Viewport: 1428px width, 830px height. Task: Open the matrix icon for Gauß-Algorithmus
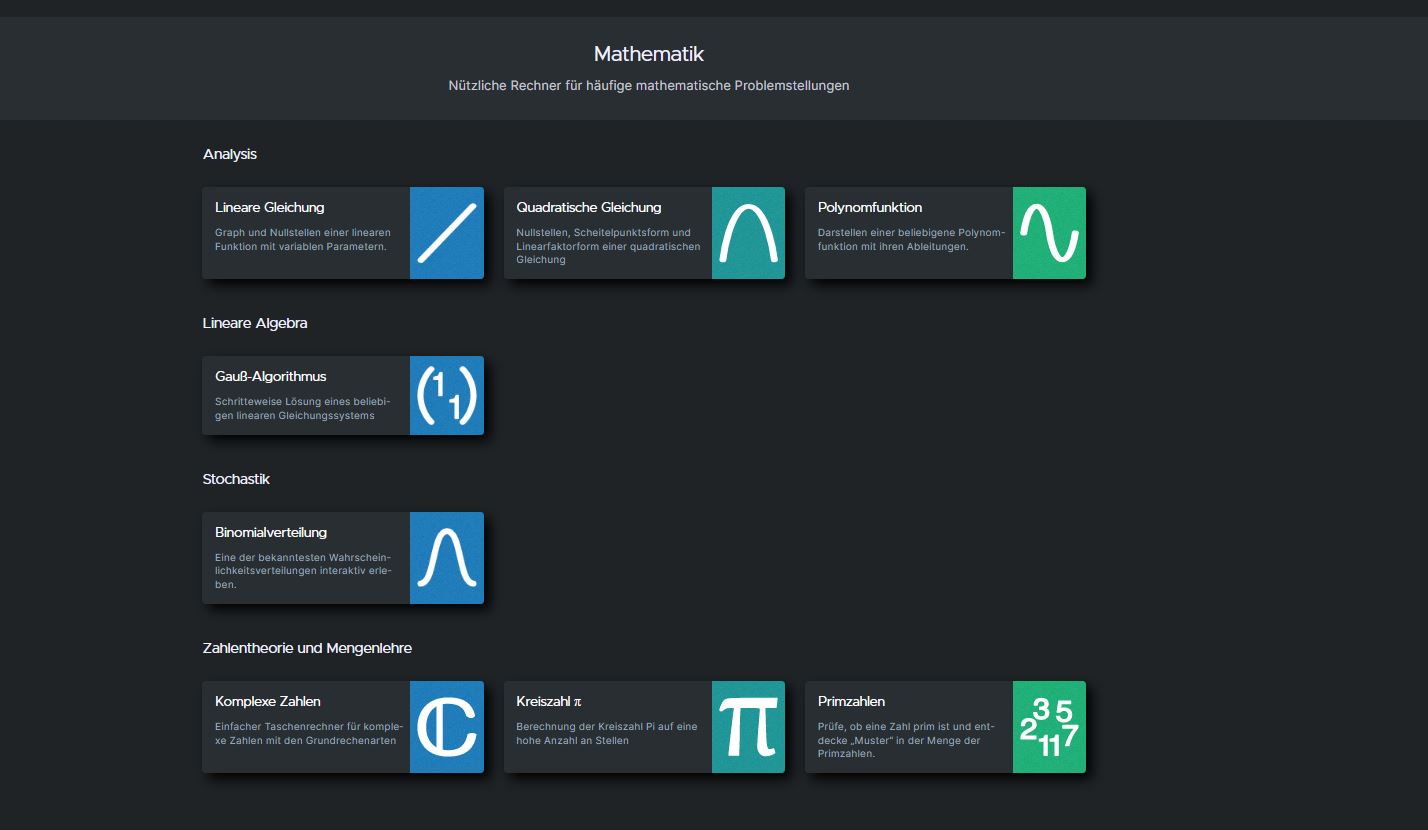tap(447, 395)
